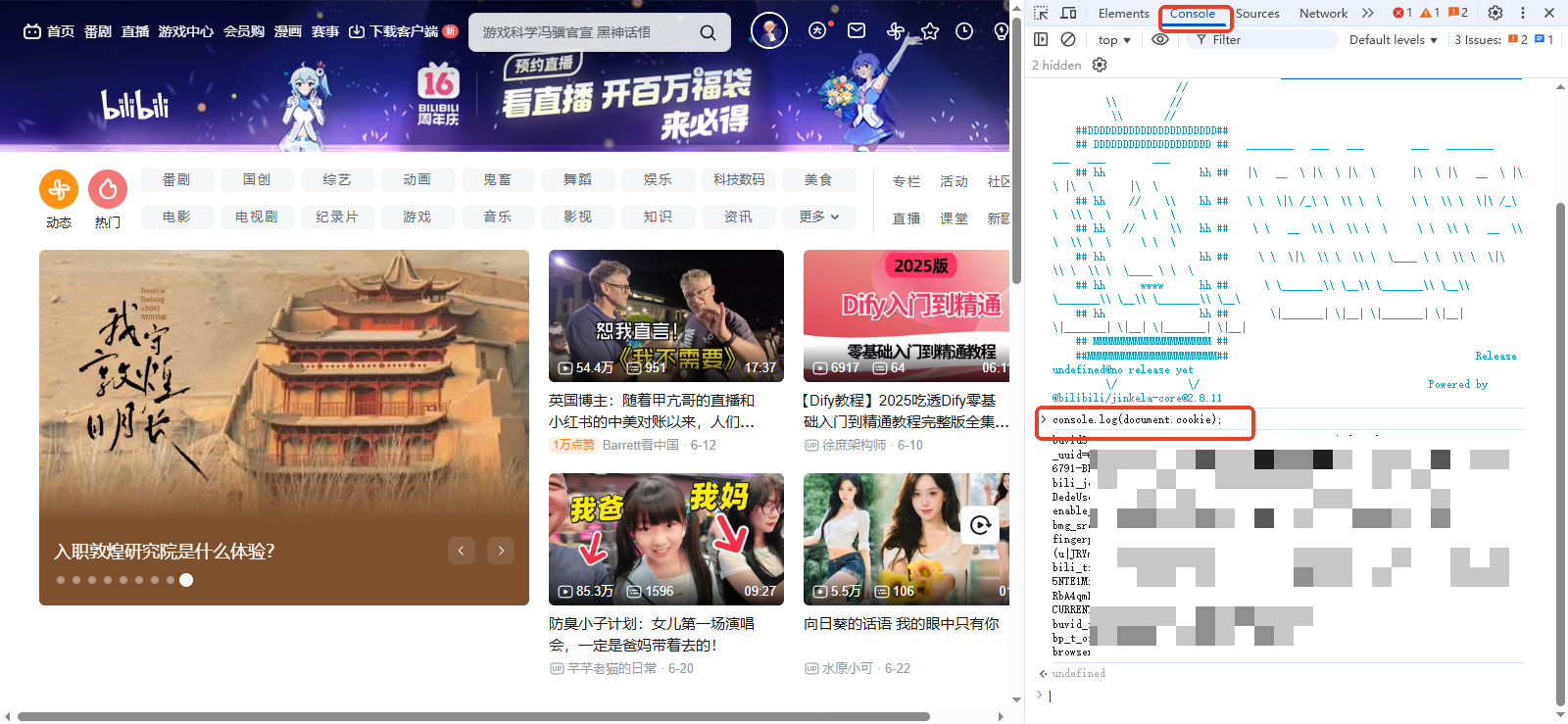The image size is (1568, 724).
Task: Select the 电视剧 category button
Action: click(257, 217)
